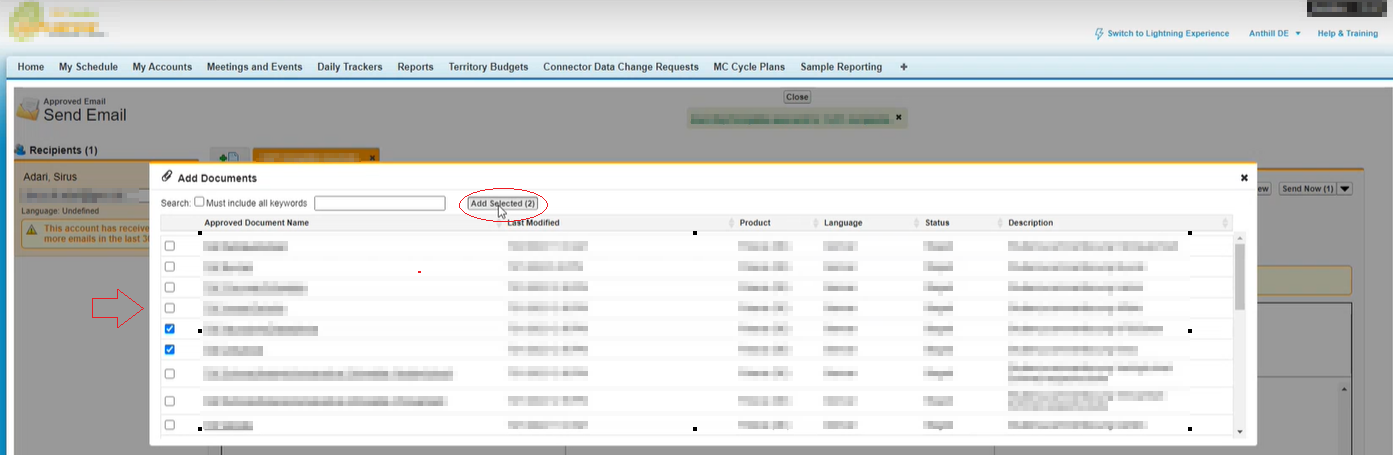
Task: Click the X on the orange email tab
Action: click(x=372, y=157)
